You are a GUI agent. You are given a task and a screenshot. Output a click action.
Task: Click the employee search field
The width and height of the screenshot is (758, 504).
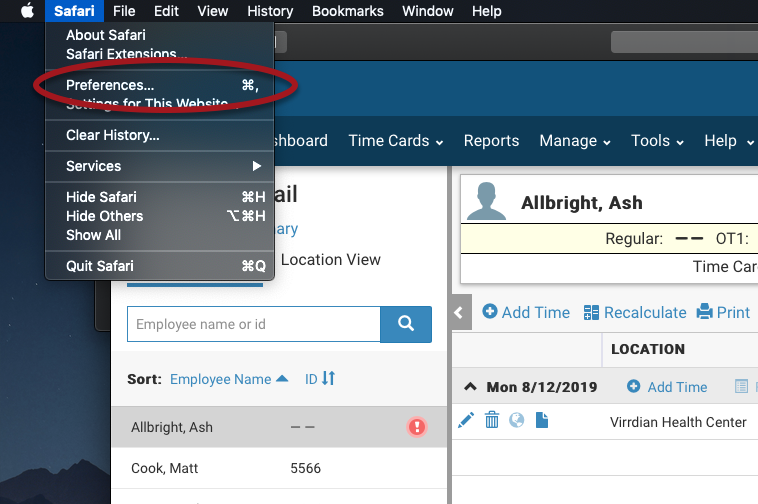coord(254,324)
